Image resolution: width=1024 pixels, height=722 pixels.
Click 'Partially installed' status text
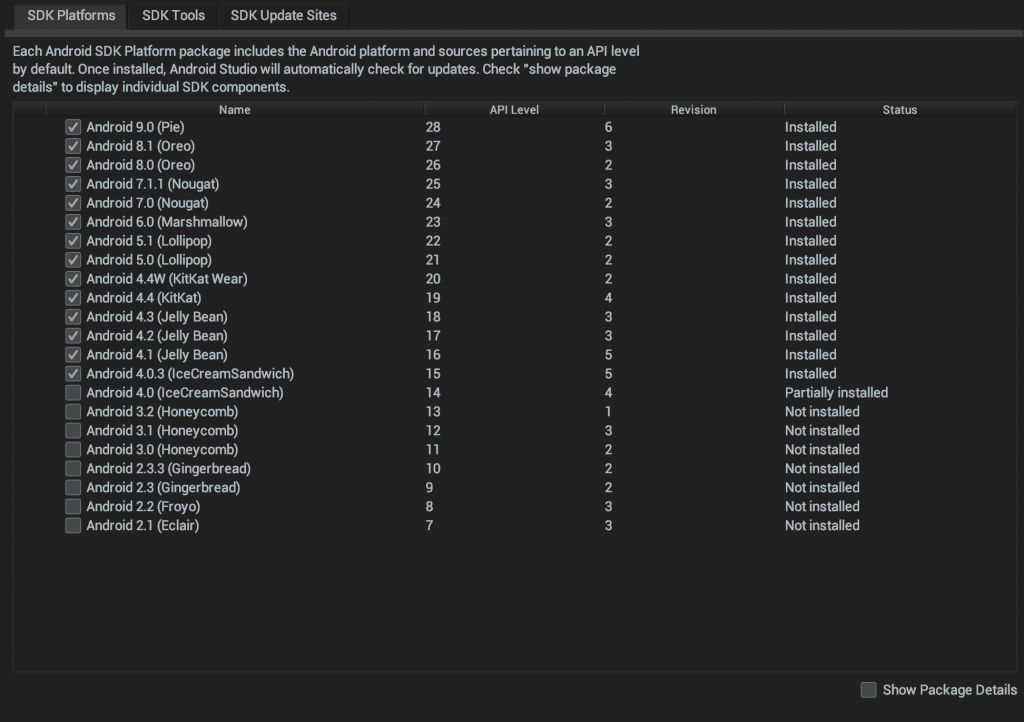[x=836, y=392]
